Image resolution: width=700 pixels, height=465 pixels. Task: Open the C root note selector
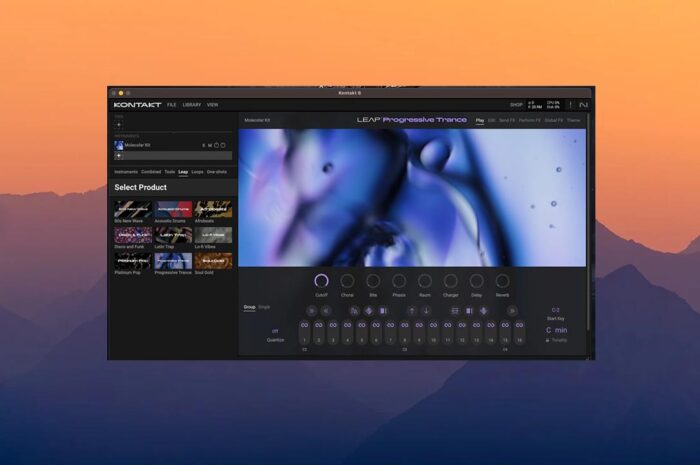549,330
